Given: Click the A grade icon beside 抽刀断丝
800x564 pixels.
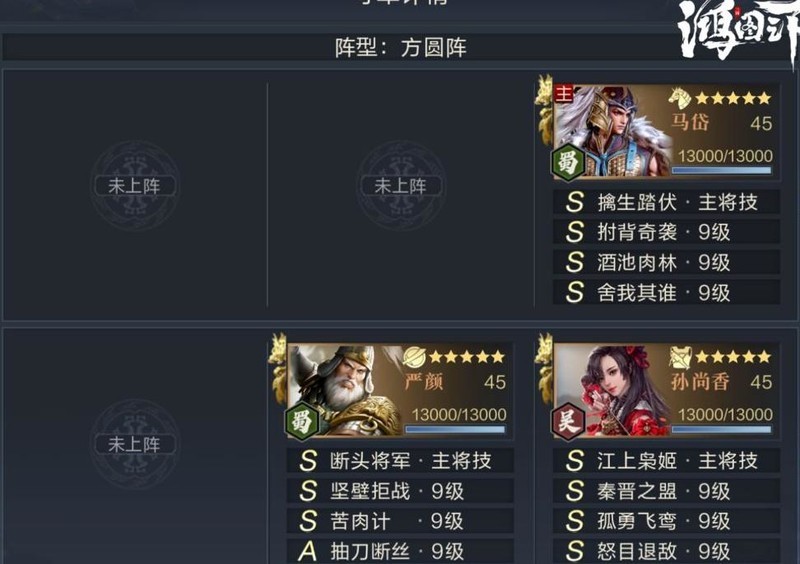Looking at the screenshot, I should click(308, 551).
